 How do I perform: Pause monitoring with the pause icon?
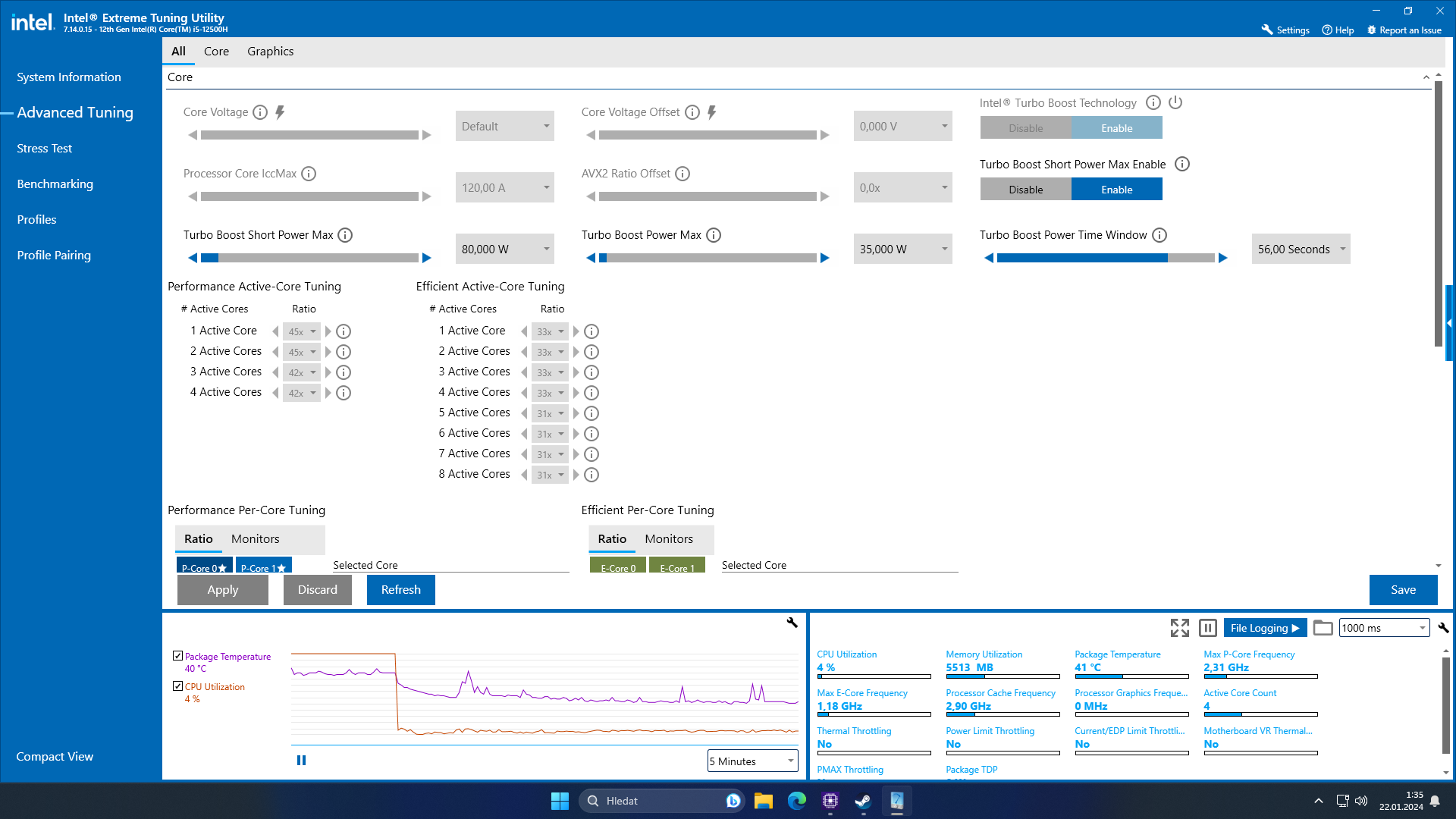click(x=1208, y=628)
